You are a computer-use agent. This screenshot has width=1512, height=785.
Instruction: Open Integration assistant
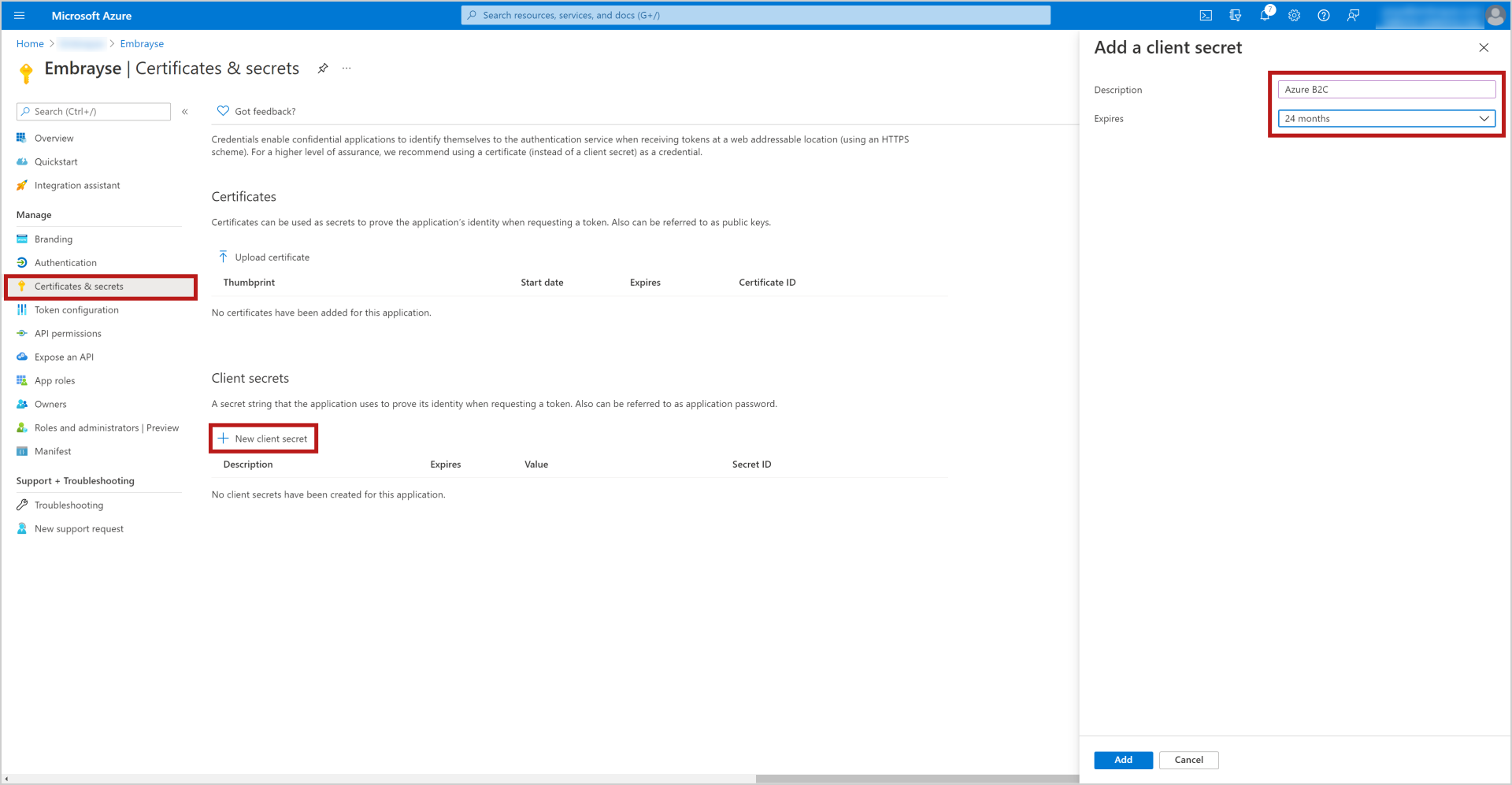(77, 186)
